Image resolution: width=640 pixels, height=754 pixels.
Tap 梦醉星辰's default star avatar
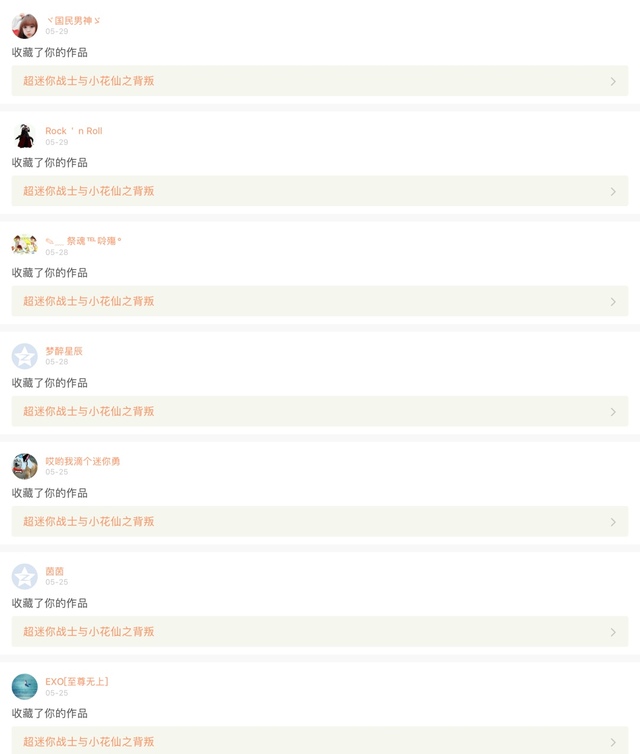pos(25,356)
